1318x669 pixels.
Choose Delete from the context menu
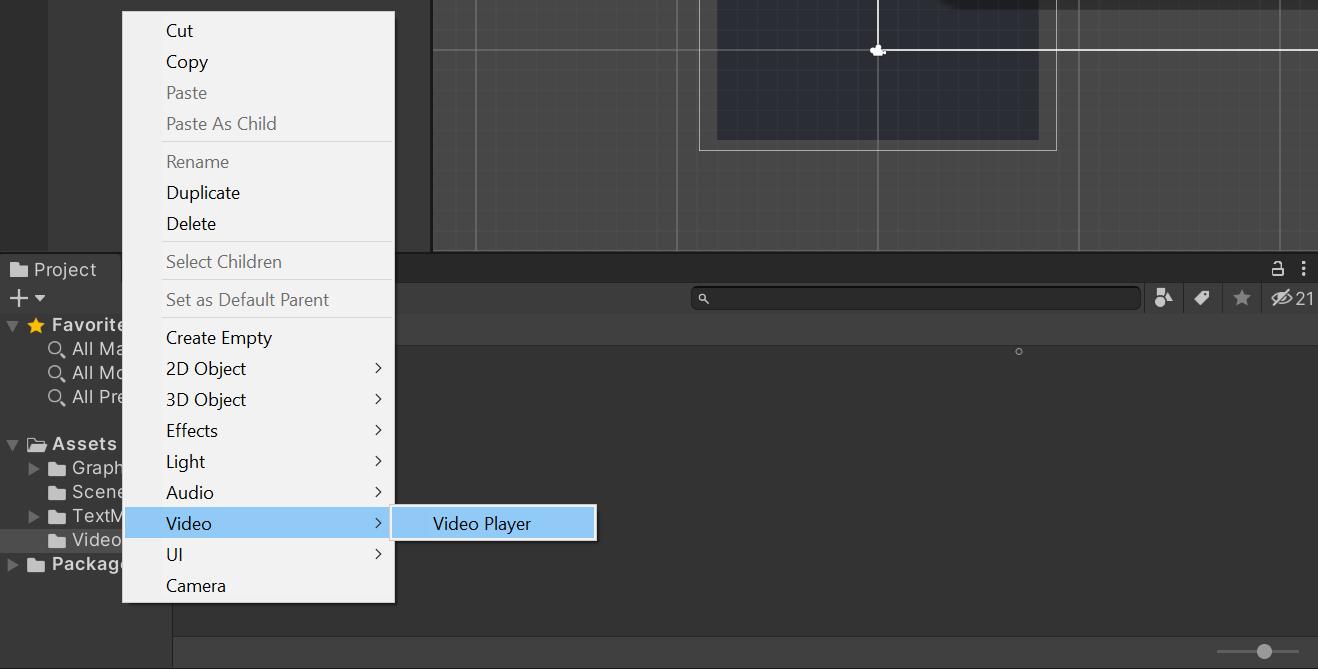pyautogui.click(x=258, y=224)
